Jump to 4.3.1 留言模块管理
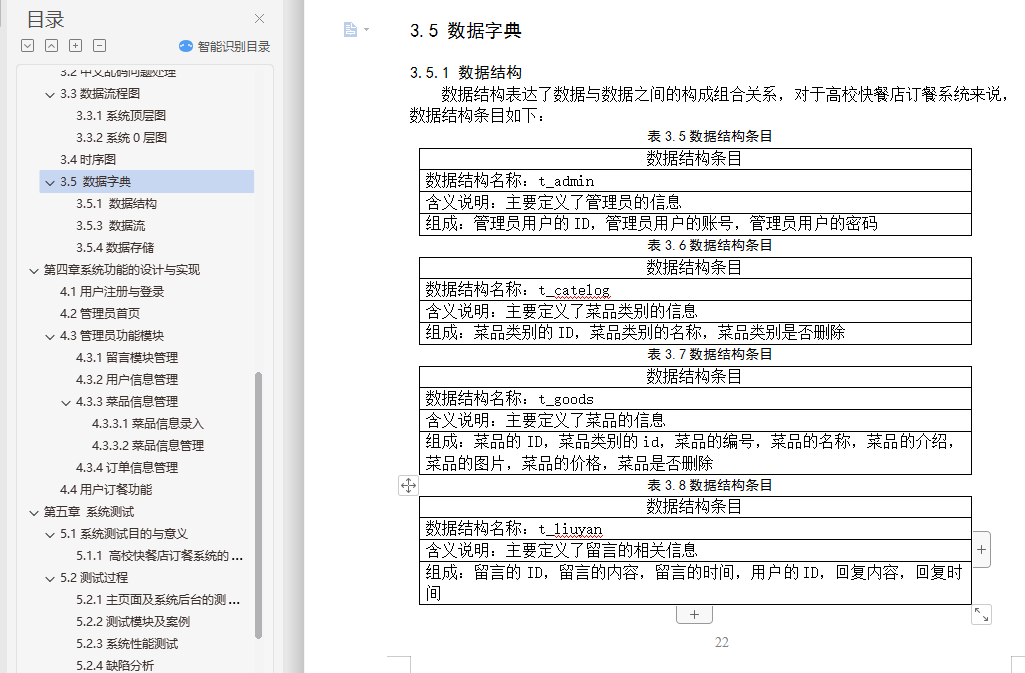Screen dimensions: 1025x673 [x=127, y=357]
